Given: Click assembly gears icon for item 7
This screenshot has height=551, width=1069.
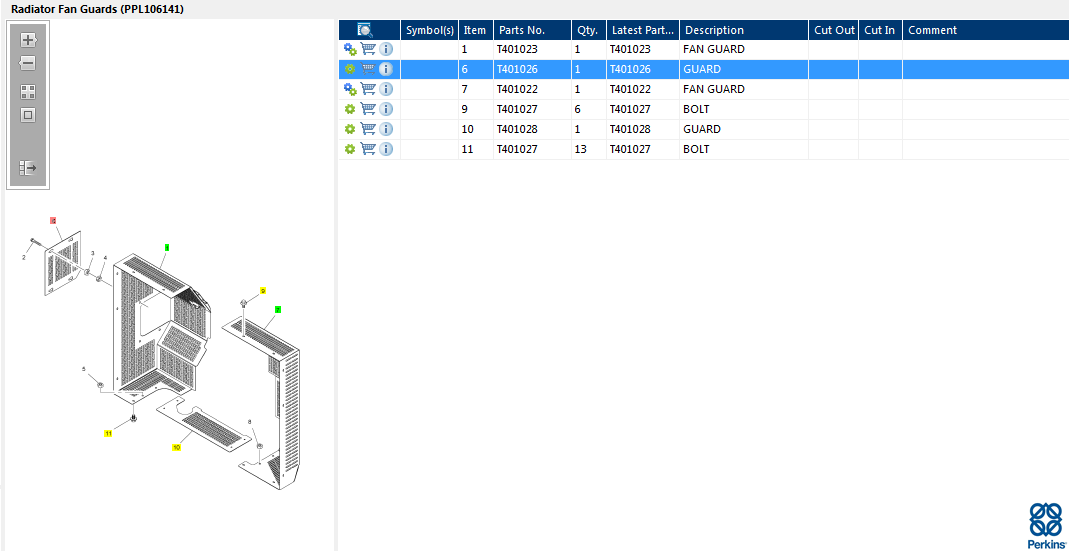Looking at the screenshot, I should [x=350, y=89].
